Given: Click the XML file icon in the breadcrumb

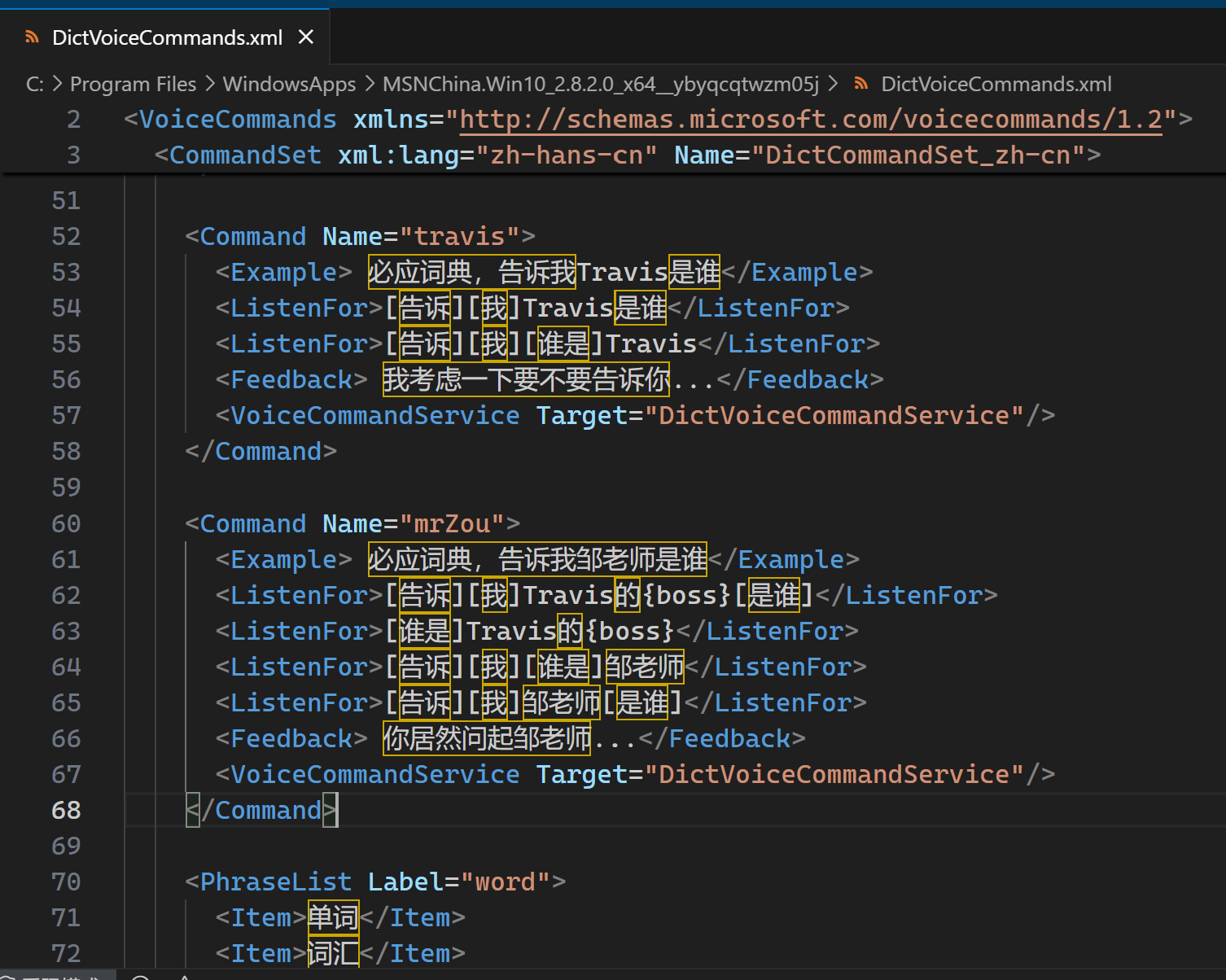Looking at the screenshot, I should pos(860,84).
